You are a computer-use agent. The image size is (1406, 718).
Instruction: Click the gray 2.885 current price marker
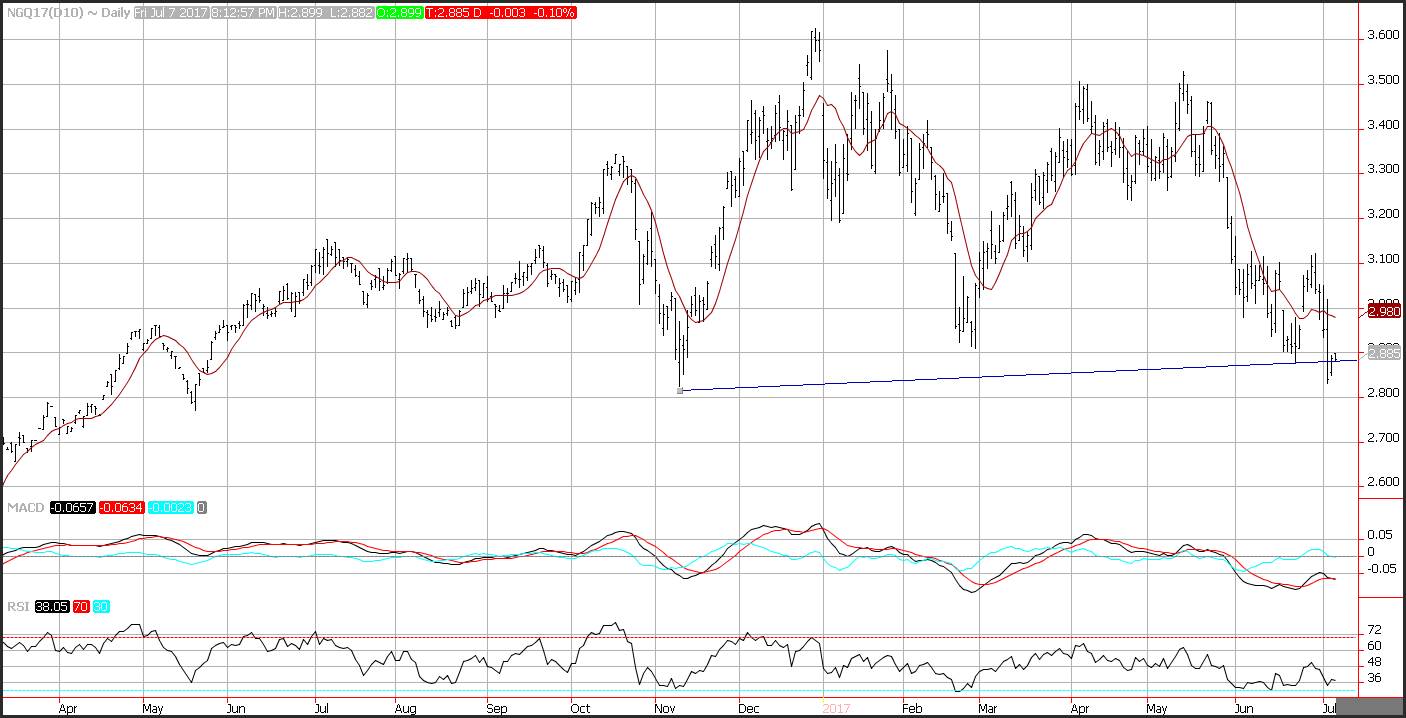pyautogui.click(x=1383, y=353)
